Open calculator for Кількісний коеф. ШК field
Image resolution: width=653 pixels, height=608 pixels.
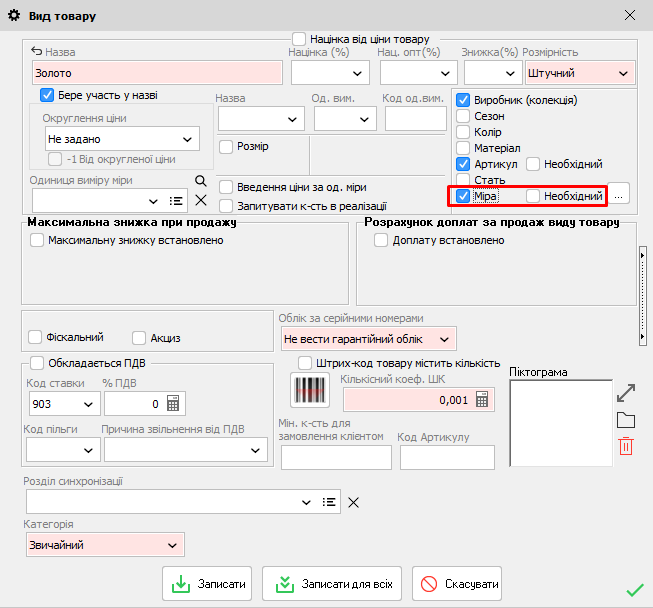pyautogui.click(x=483, y=399)
